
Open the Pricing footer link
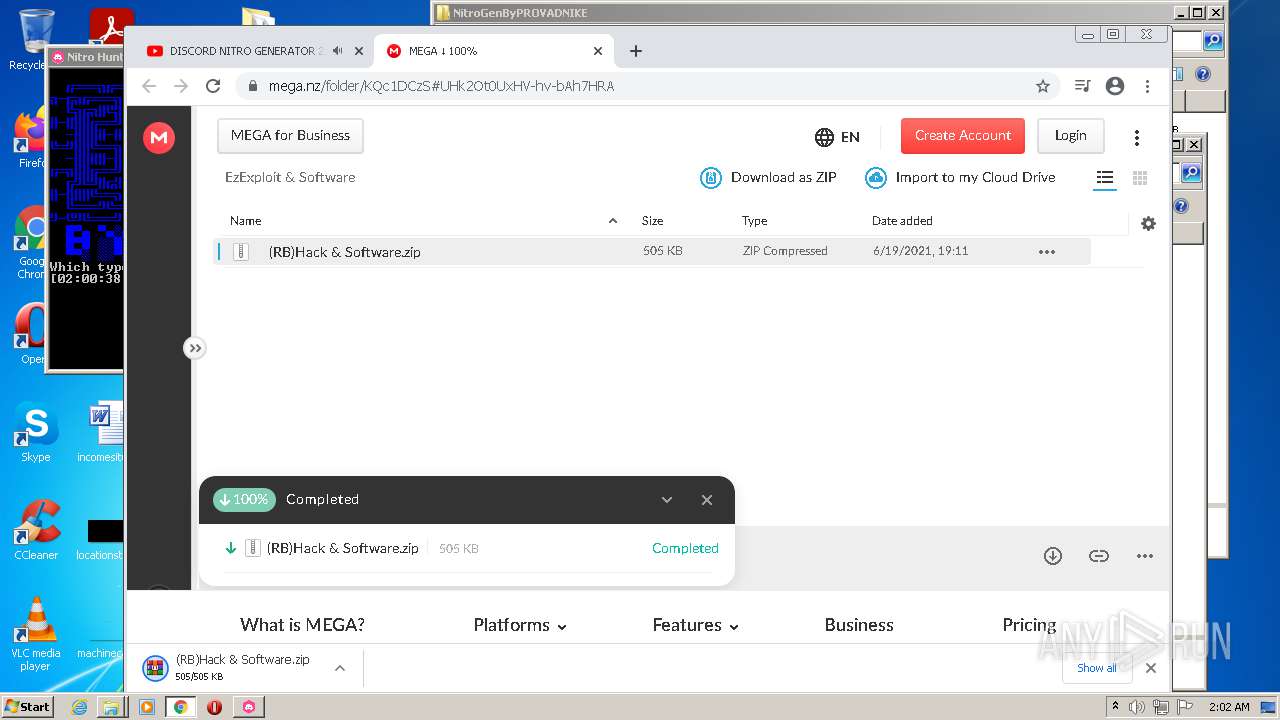(1029, 625)
